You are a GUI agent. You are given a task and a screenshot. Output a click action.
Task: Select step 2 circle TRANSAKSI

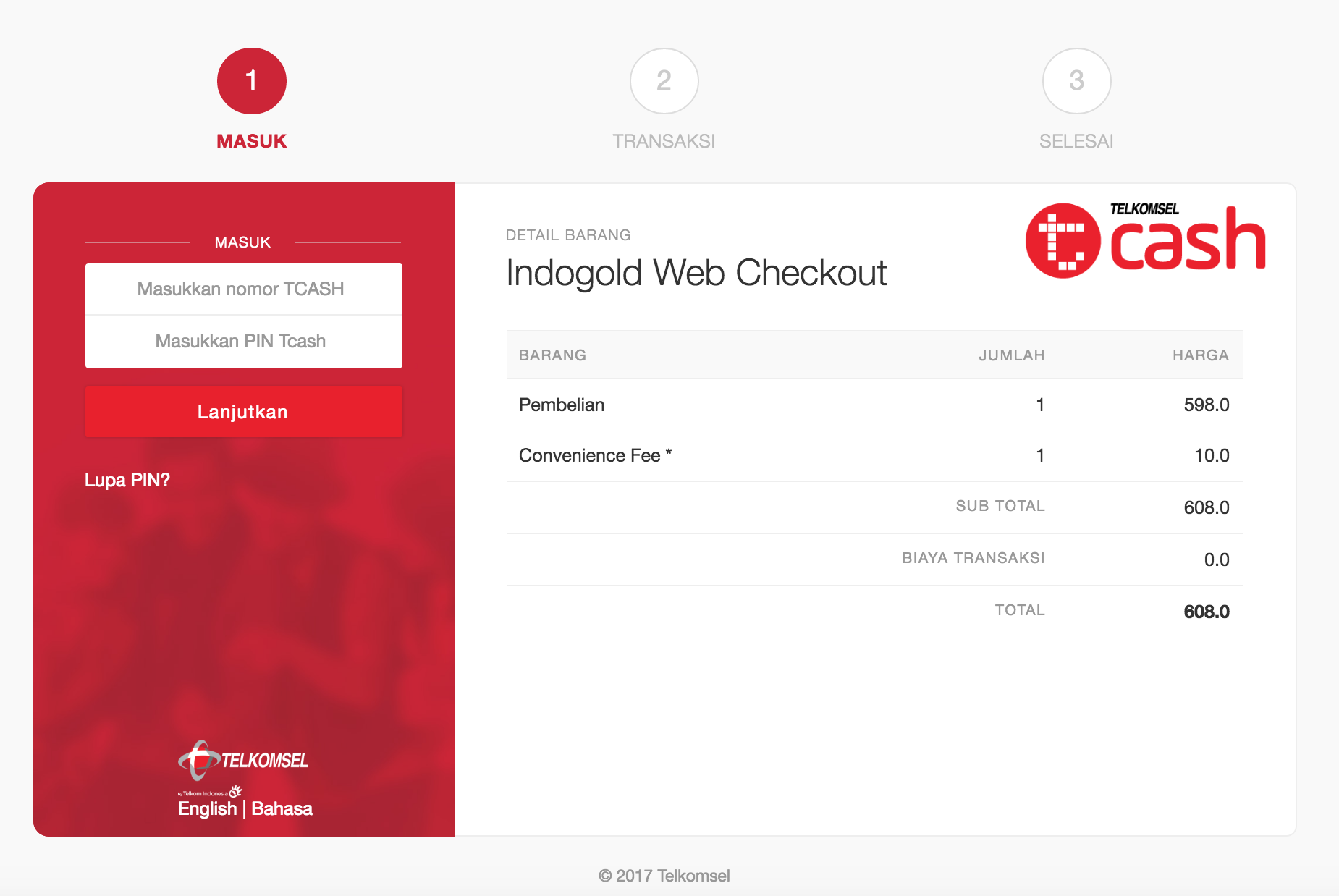[664, 81]
